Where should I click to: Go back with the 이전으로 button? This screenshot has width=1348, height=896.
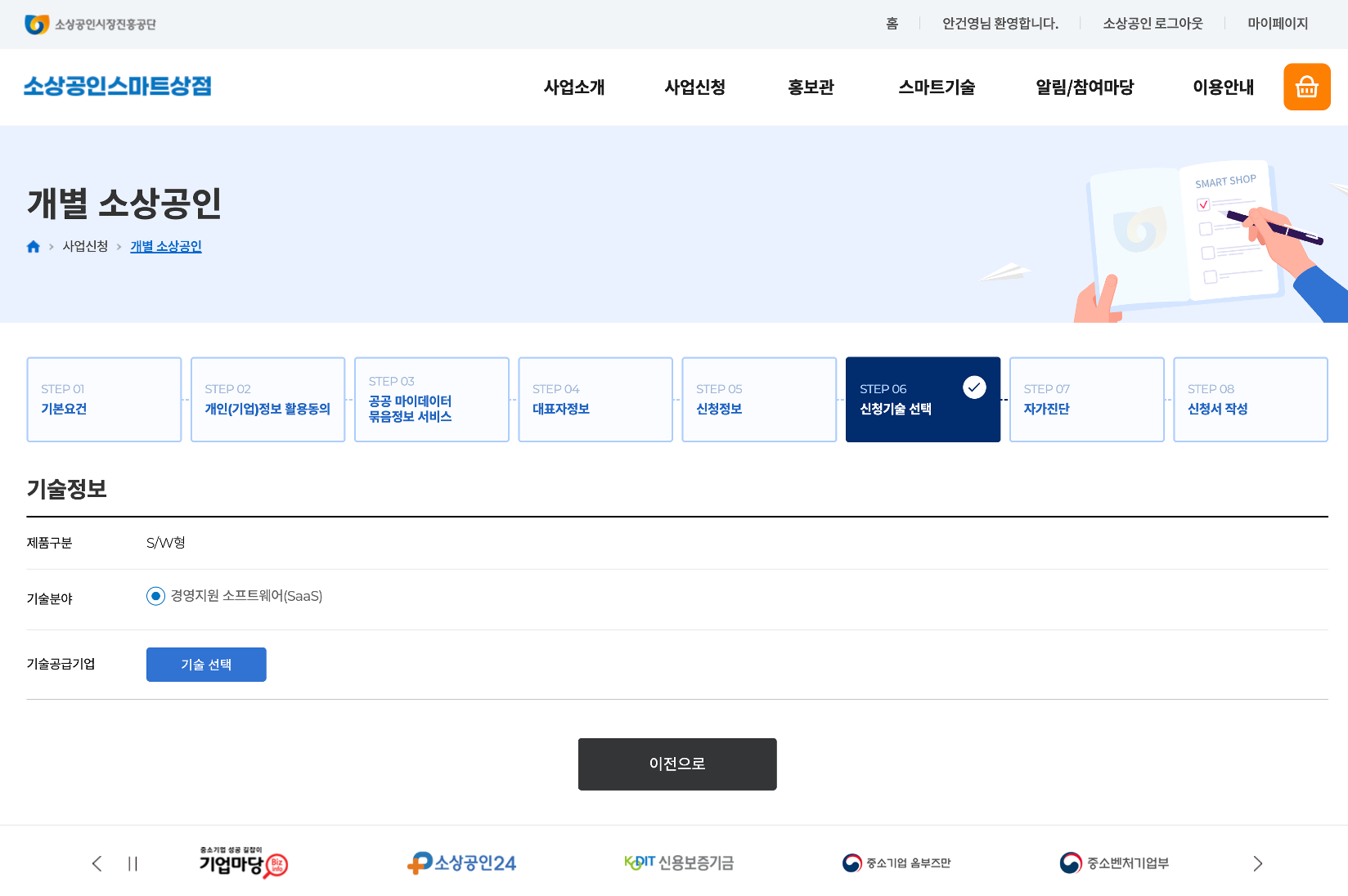point(677,764)
